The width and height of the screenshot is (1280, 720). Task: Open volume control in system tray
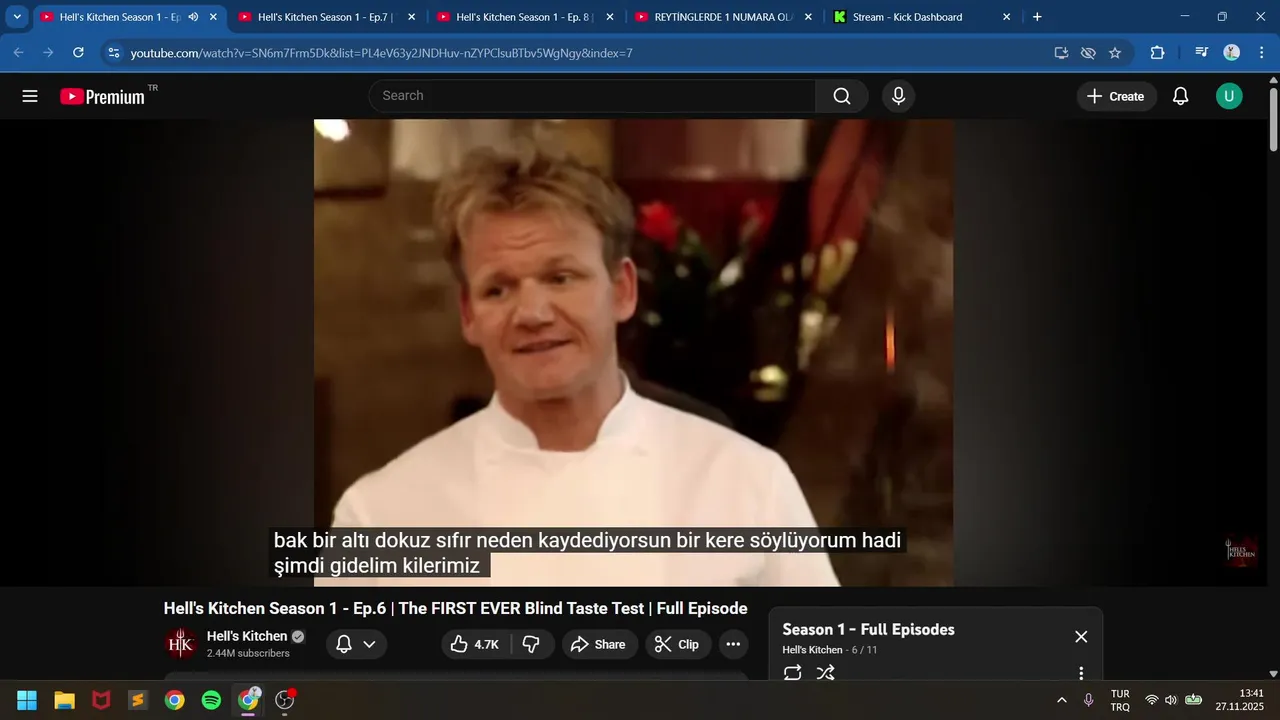(x=1171, y=700)
